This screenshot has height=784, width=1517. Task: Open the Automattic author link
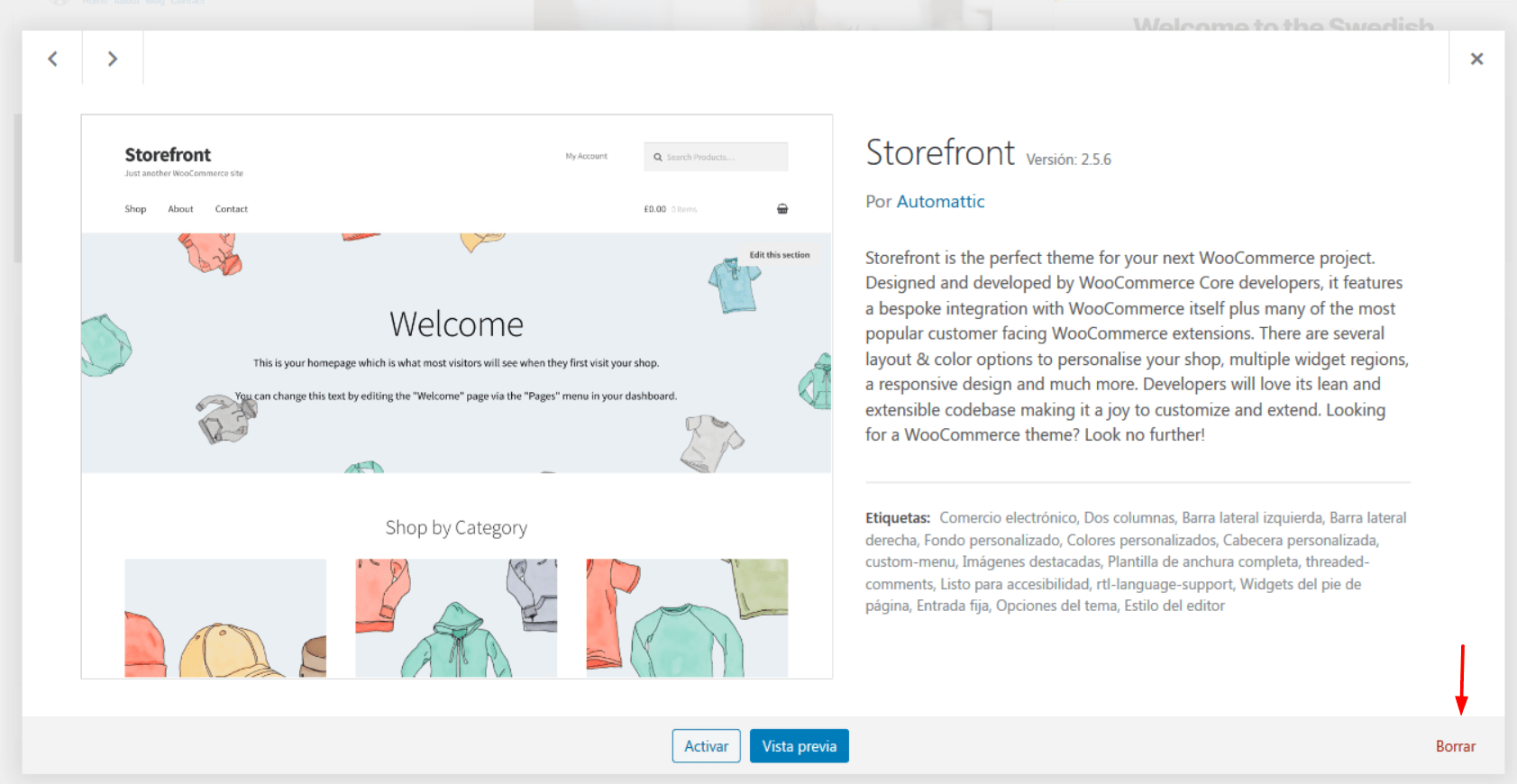[x=940, y=202]
